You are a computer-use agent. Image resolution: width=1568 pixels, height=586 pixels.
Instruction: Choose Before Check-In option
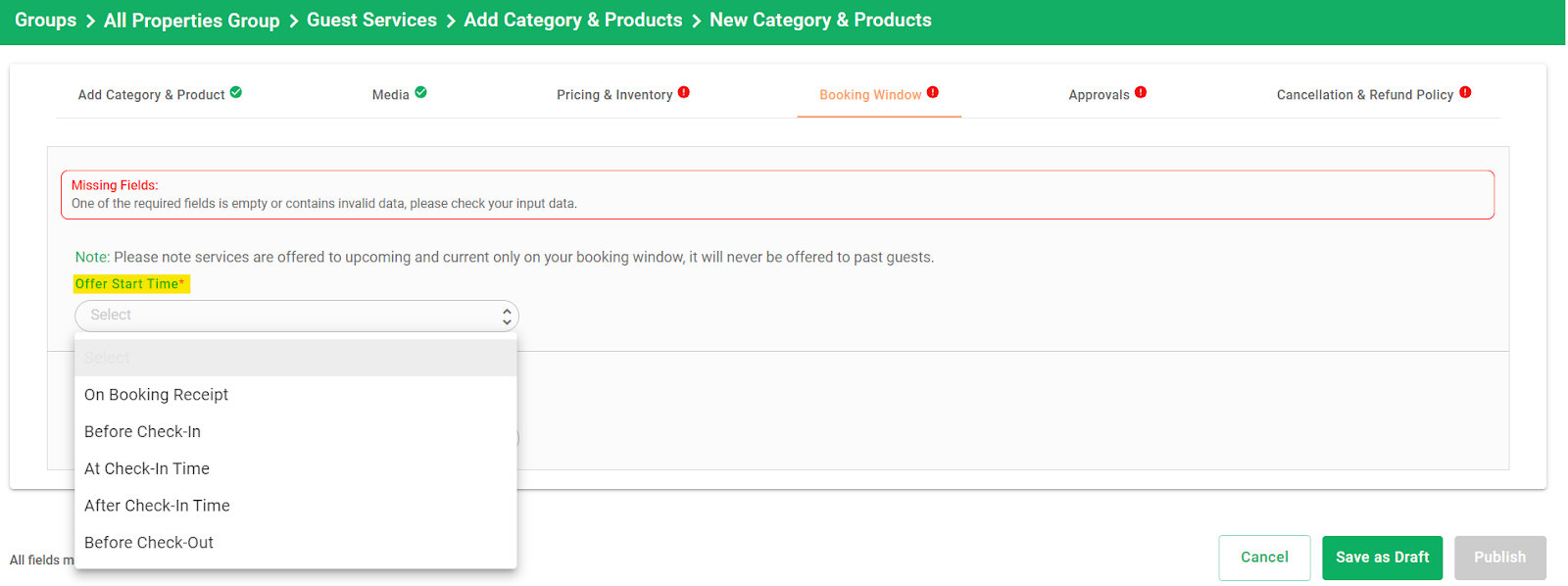pos(296,432)
